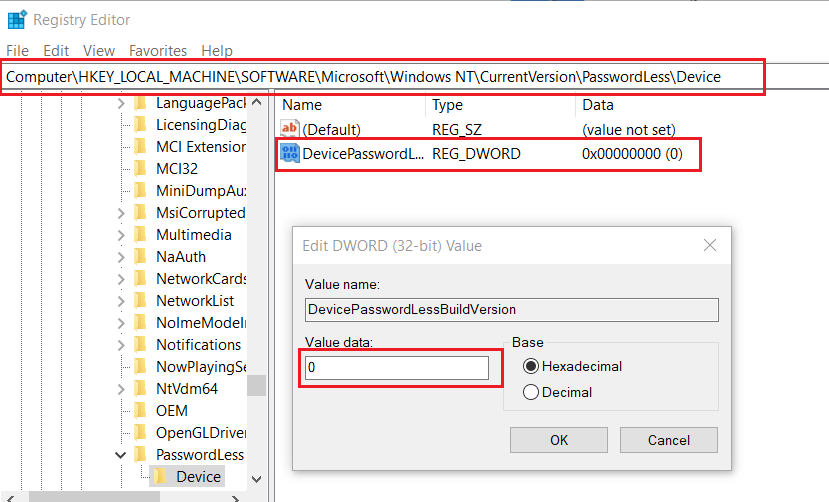
Task: Select the NoImeModeImes folder icon
Action: coord(141,322)
